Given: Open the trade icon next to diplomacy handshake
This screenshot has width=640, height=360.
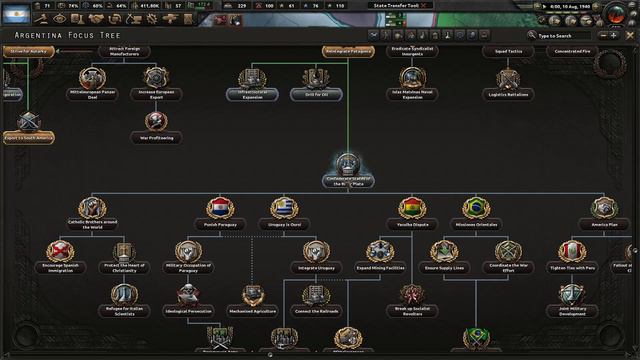Looking at the screenshot, I should (x=115, y=19).
